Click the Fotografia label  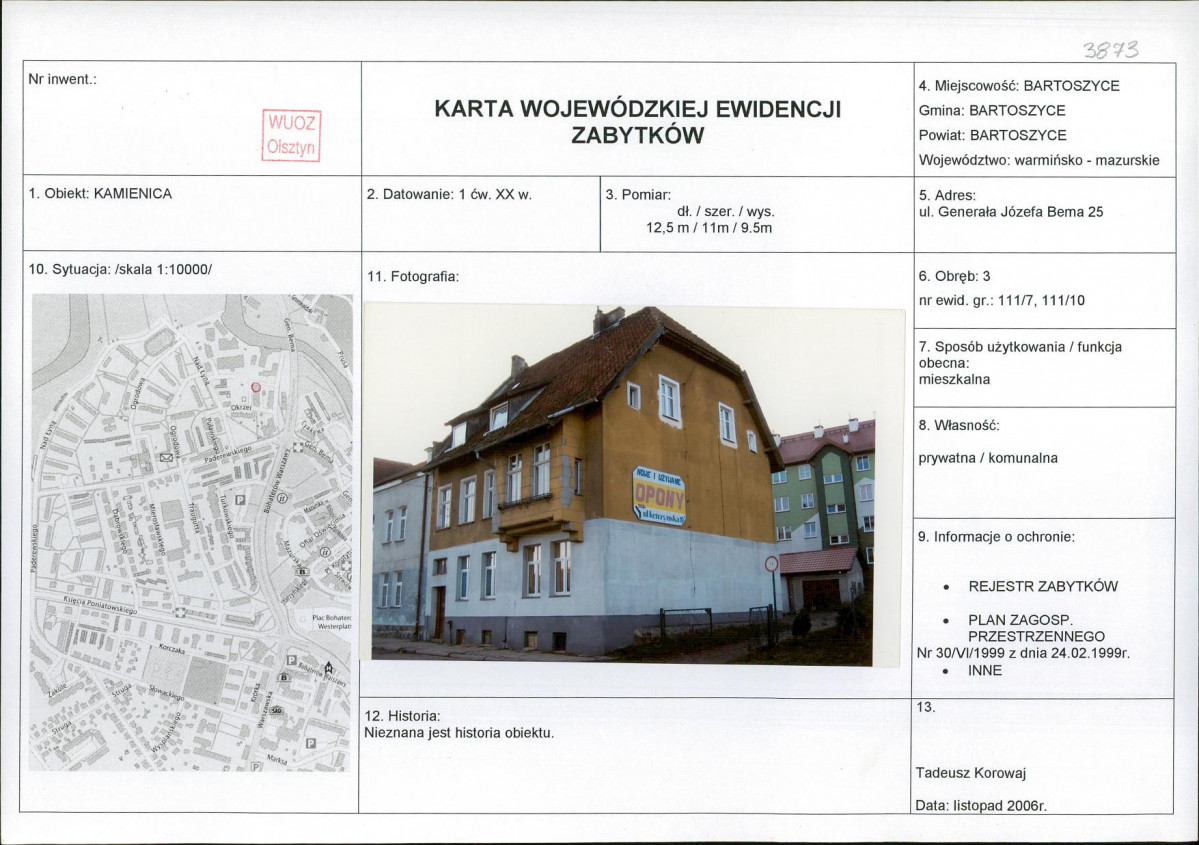(x=413, y=276)
